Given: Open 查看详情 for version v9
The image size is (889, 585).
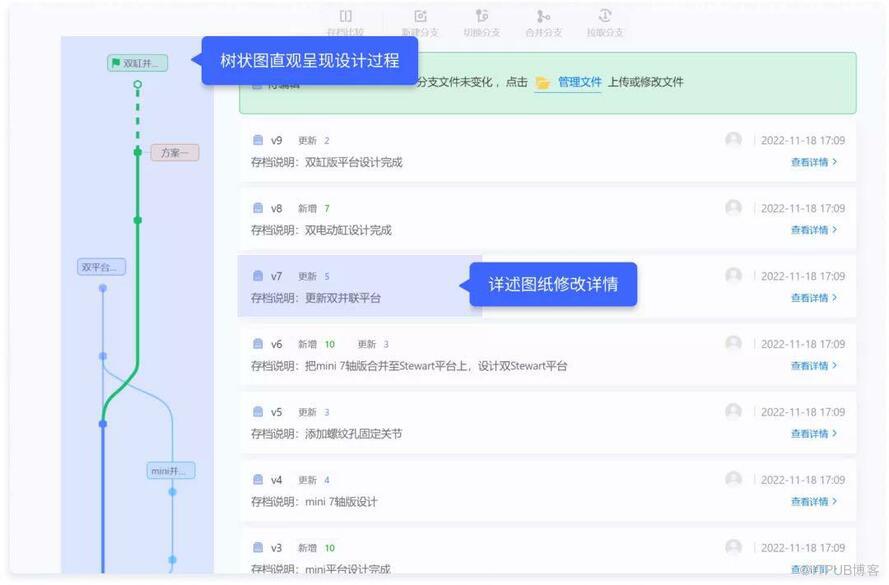Looking at the screenshot, I should 813,162.
